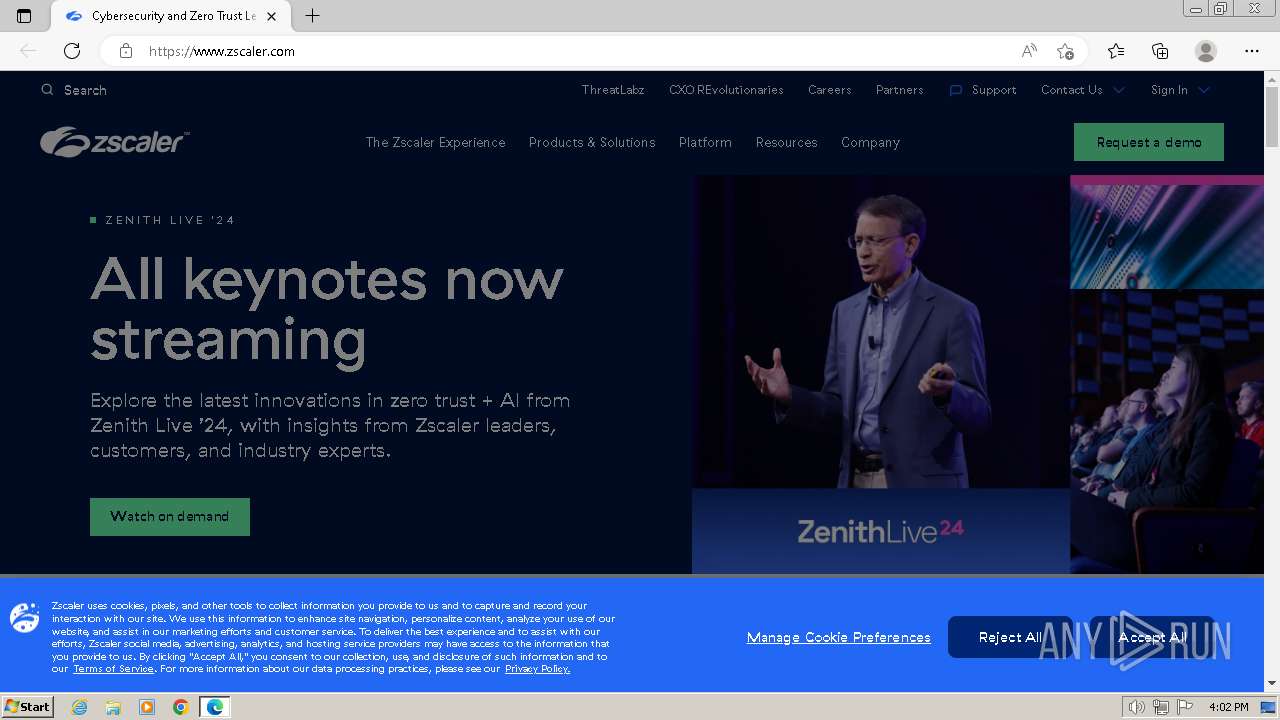Click the Microsoft Edge taskbar icon
The image size is (1280, 720).
(x=214, y=707)
